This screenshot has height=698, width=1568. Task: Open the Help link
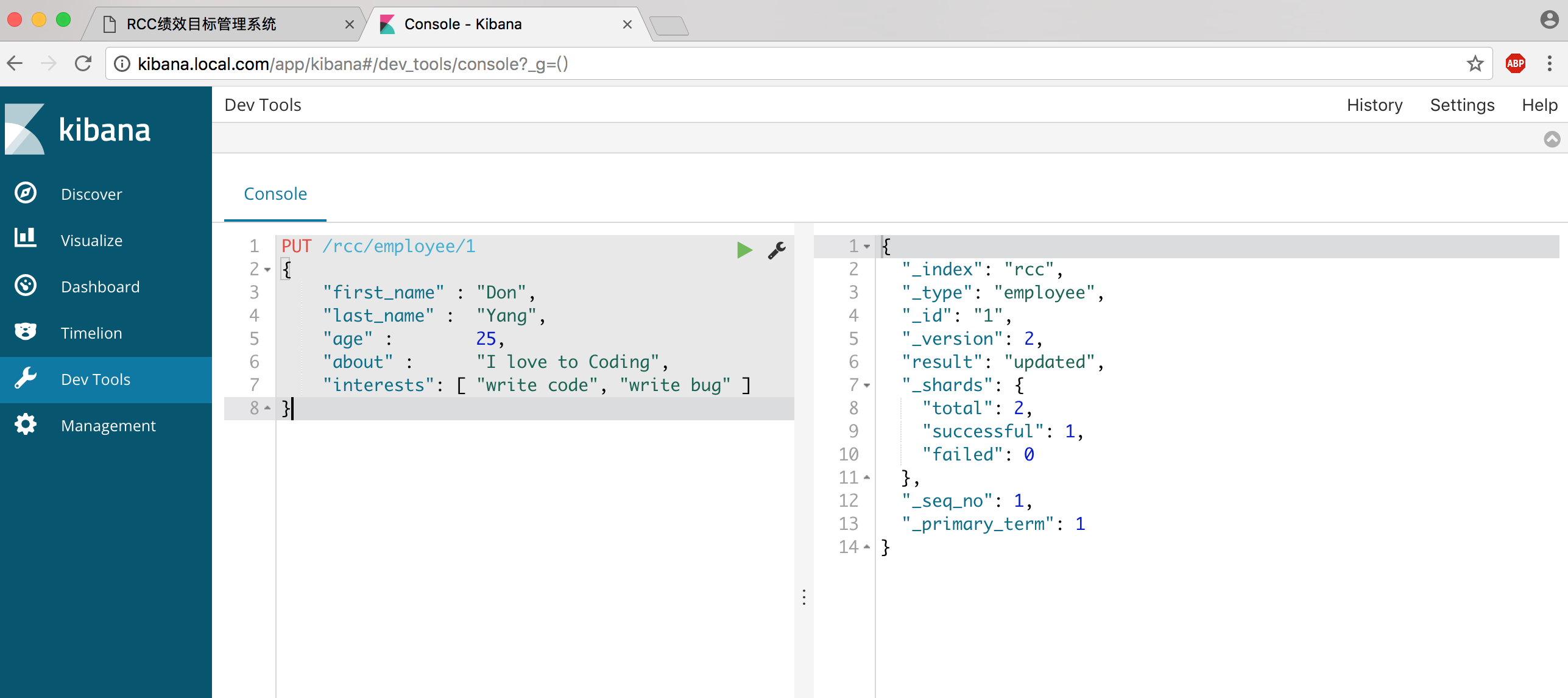(1539, 105)
